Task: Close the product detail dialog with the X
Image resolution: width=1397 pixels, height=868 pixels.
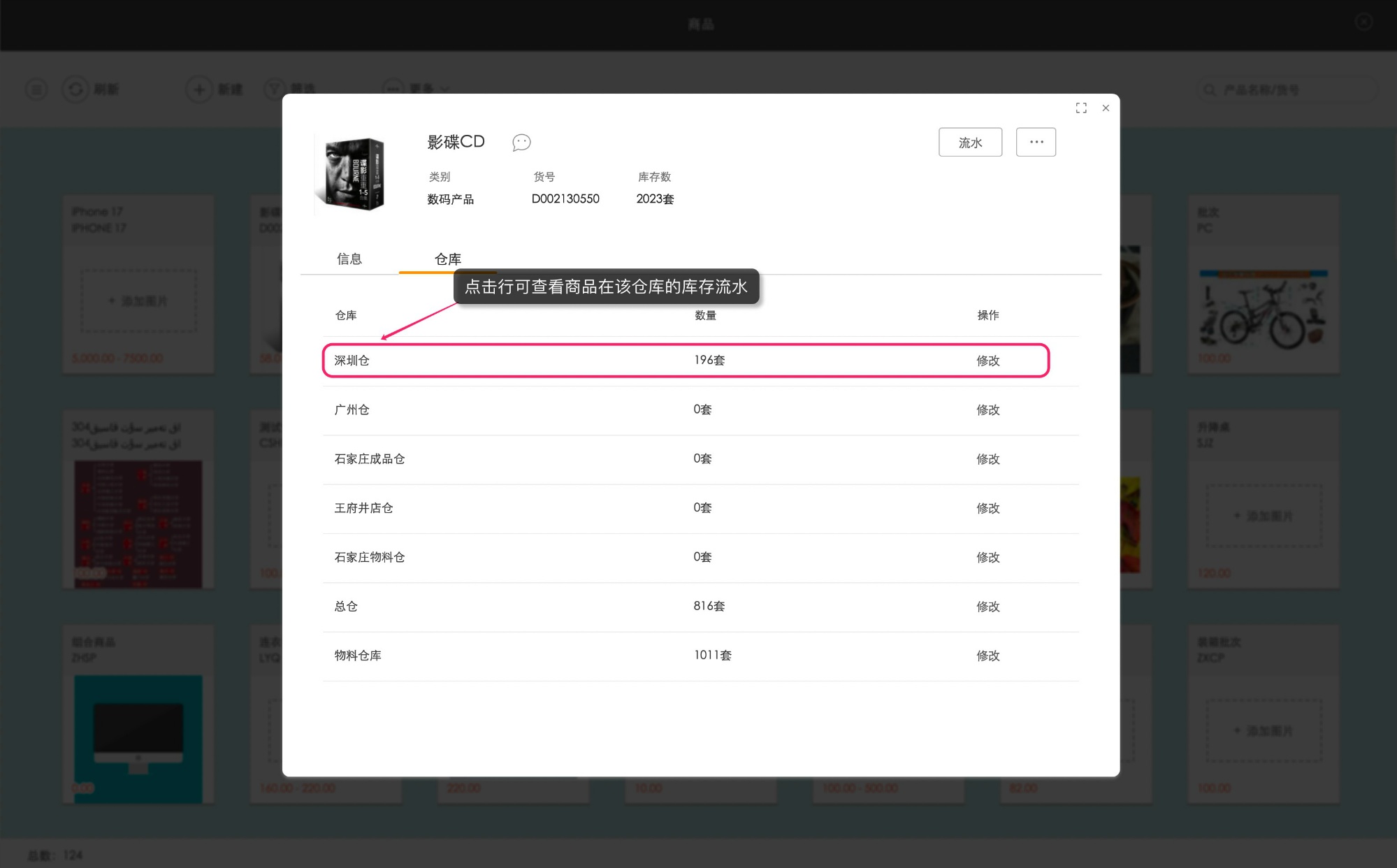Action: [x=1106, y=108]
